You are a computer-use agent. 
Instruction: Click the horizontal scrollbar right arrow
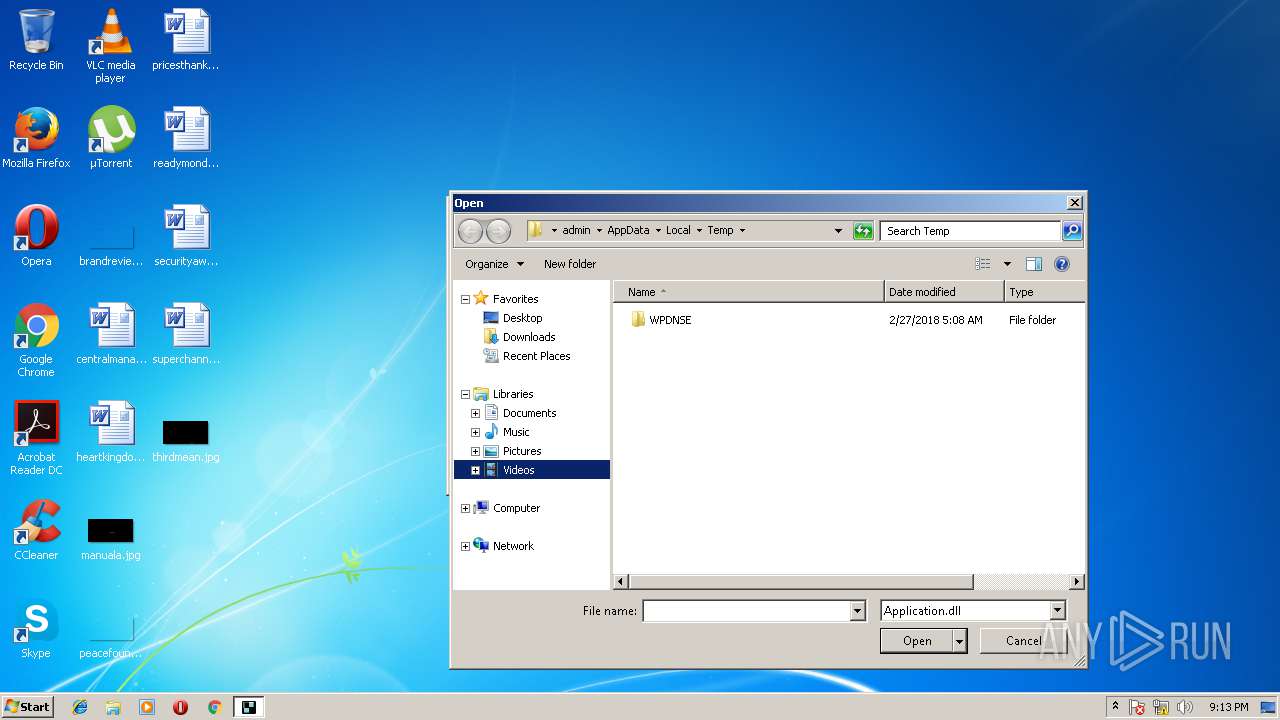pos(1077,581)
